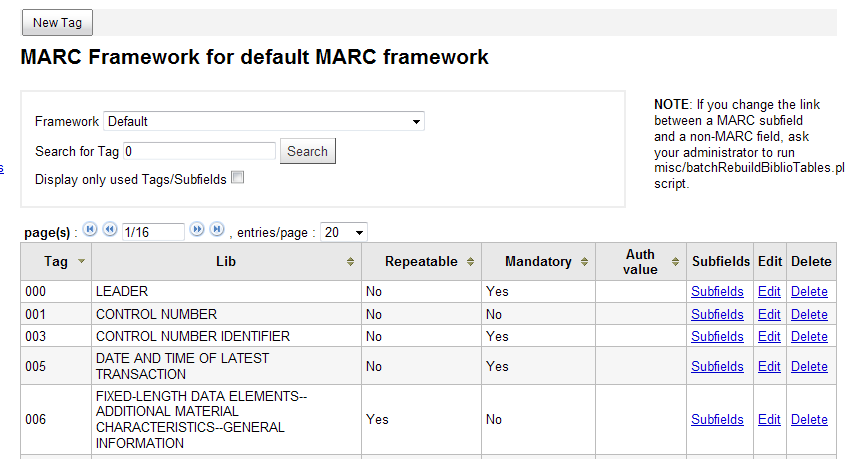Delete the CONTROL NUMBER IDENTIFIER tag
Screen dimensions: 847x459
click(809, 336)
